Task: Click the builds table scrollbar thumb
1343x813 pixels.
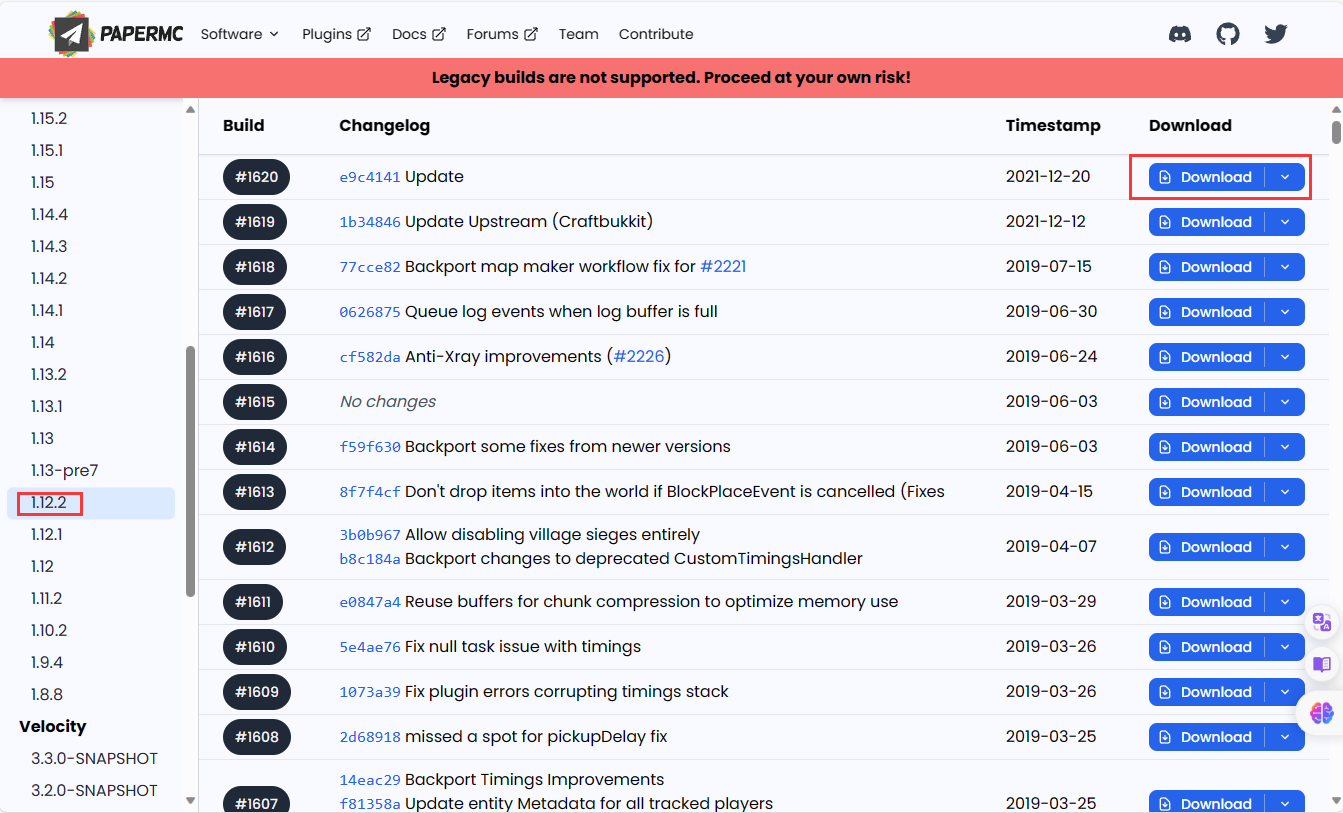Action: point(1336,132)
